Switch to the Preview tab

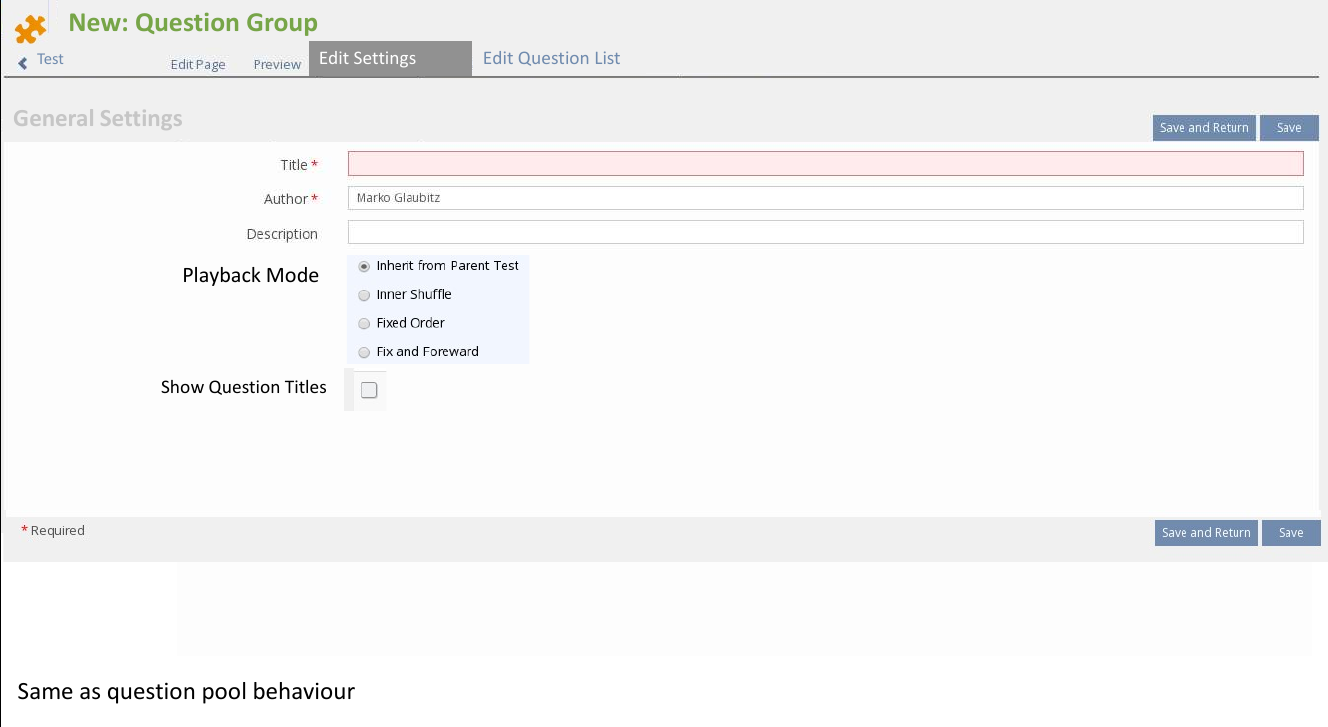pyautogui.click(x=277, y=64)
